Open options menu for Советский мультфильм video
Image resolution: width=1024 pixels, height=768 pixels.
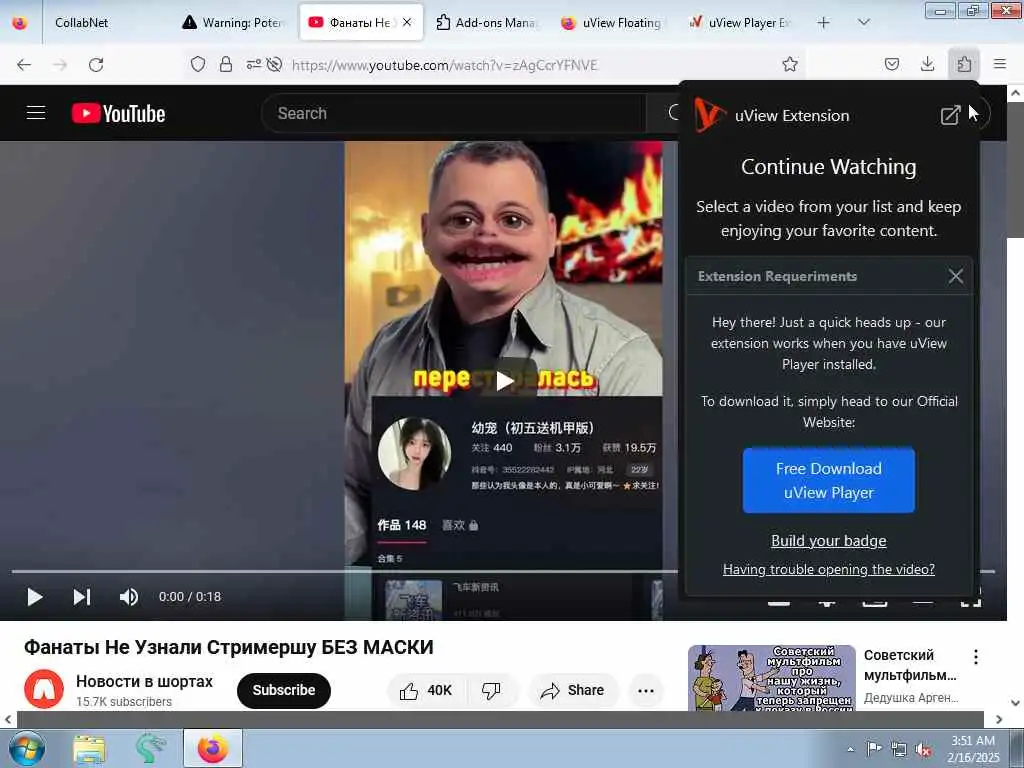tap(976, 657)
